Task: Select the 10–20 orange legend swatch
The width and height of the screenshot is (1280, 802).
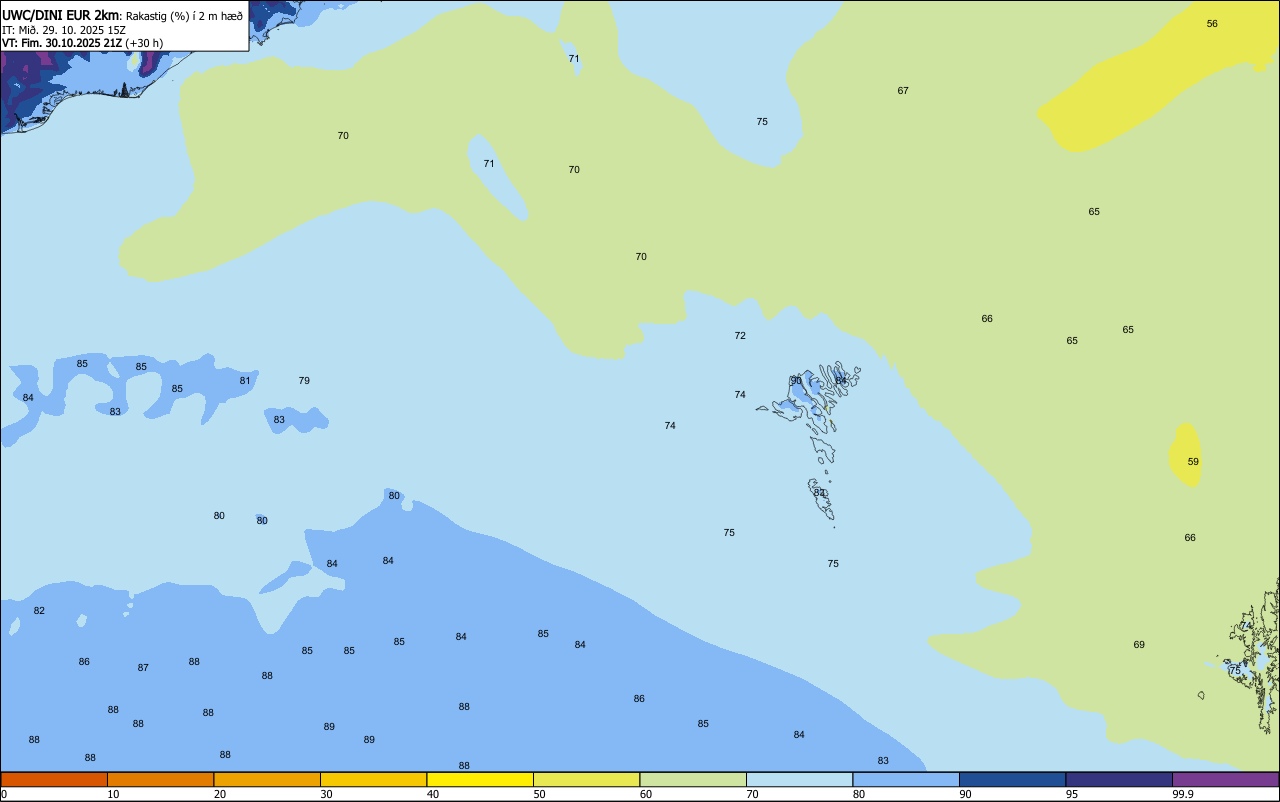Action: pos(160,779)
